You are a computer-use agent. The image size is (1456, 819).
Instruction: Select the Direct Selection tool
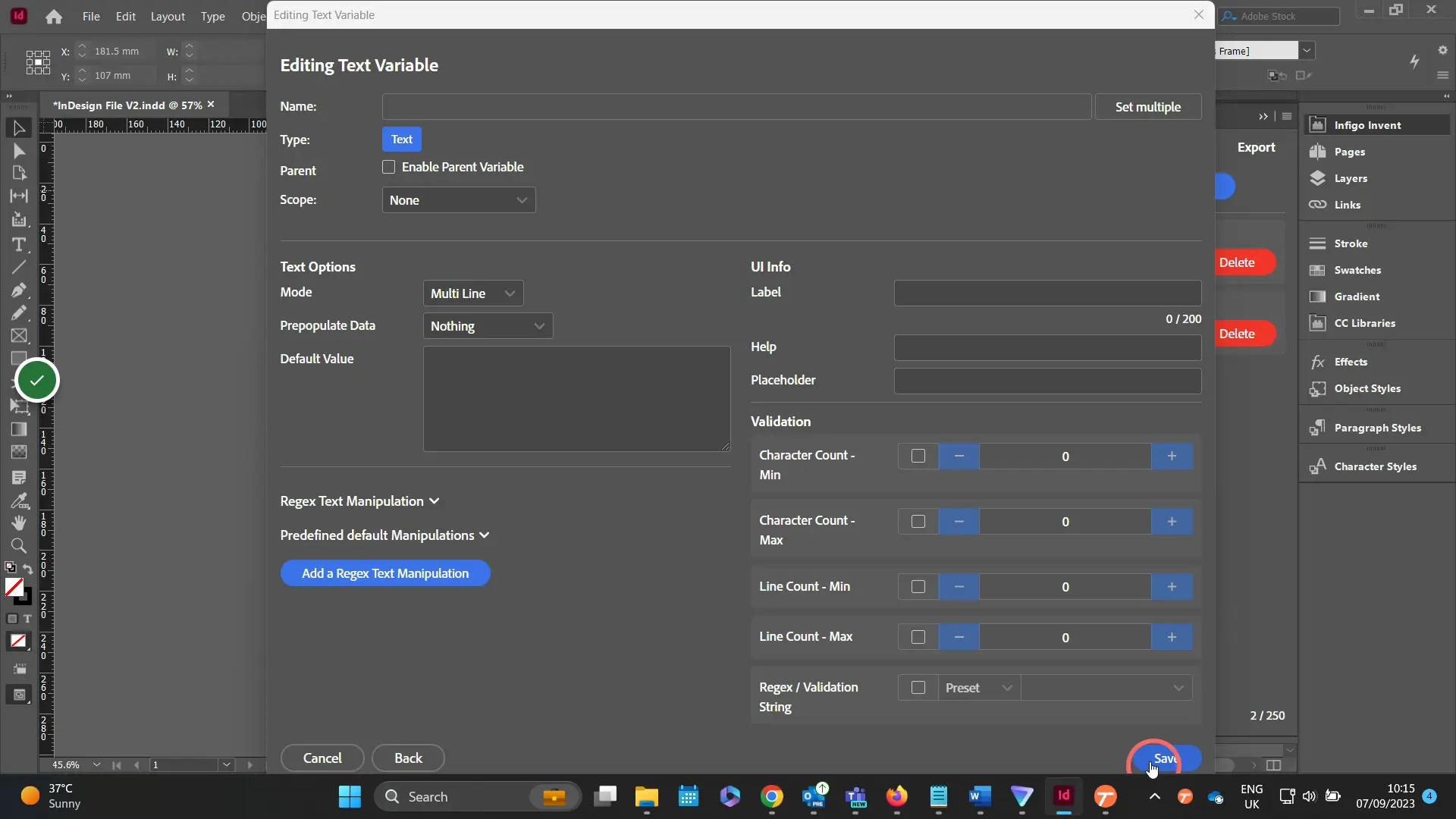(x=19, y=151)
